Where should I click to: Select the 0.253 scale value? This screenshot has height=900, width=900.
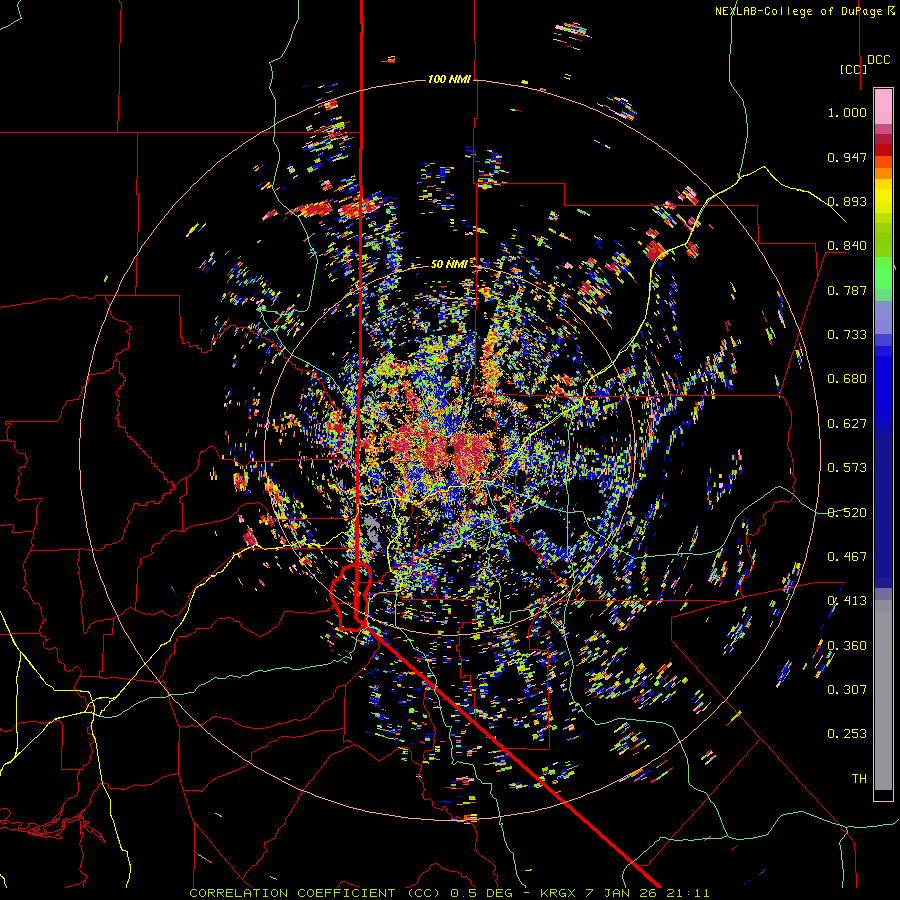[x=847, y=734]
